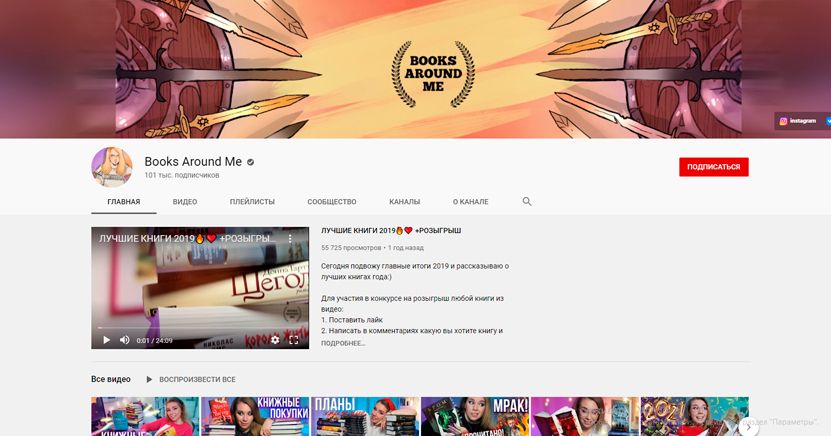The image size is (831, 436).
Task: Open the МРАК! video thumbnail
Action: tap(475, 416)
